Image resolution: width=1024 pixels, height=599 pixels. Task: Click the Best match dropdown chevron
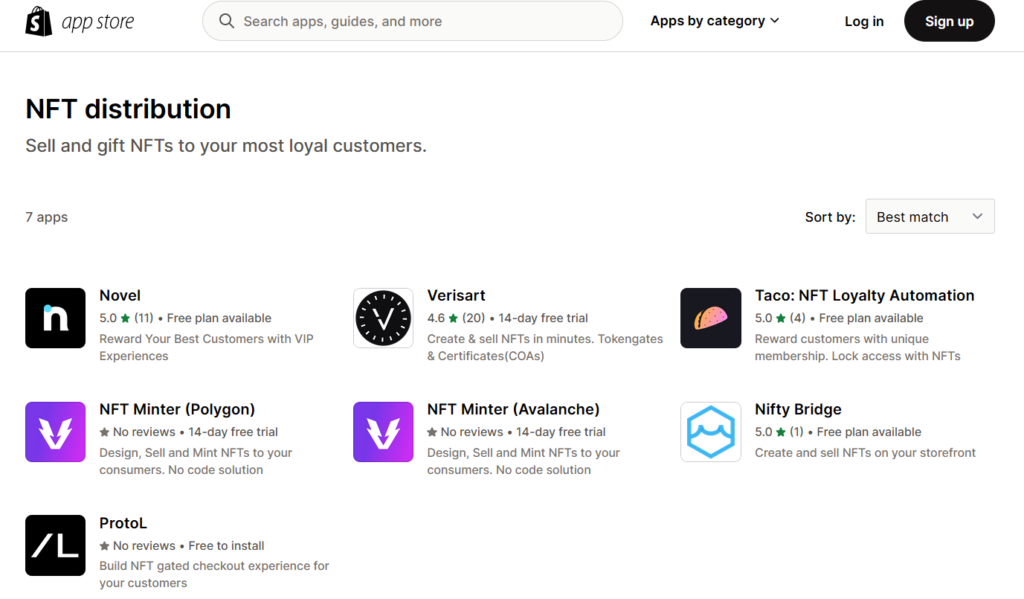point(977,216)
